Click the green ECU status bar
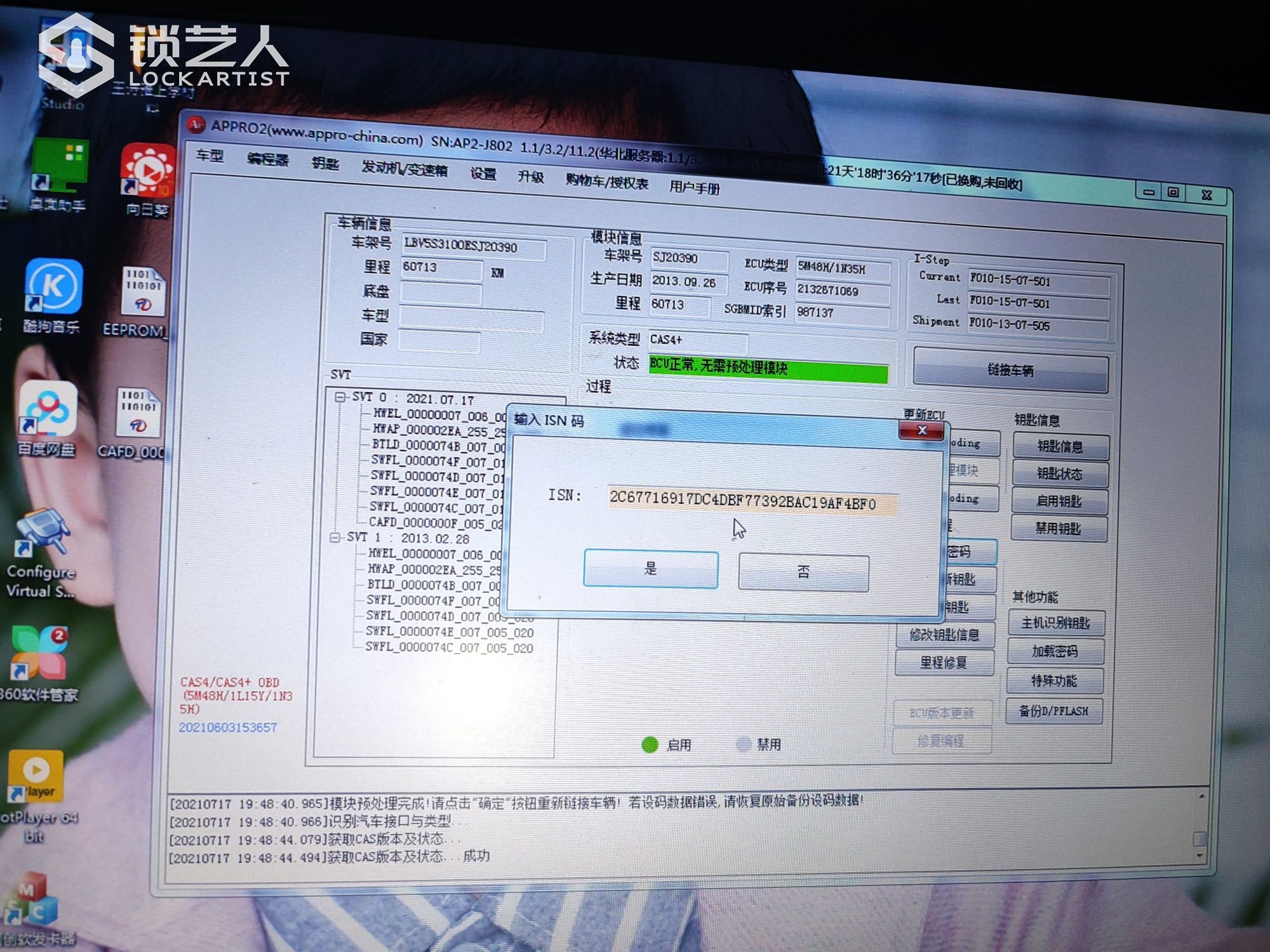Viewport: 1270px width, 952px height. point(768,369)
